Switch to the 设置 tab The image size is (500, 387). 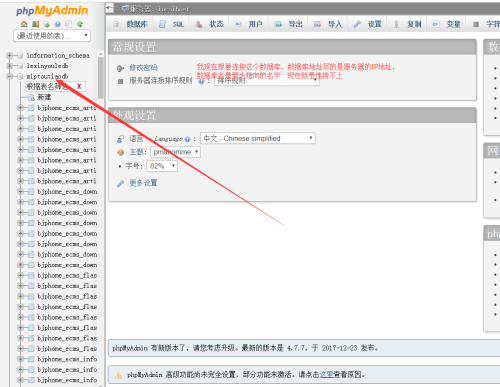coord(368,24)
